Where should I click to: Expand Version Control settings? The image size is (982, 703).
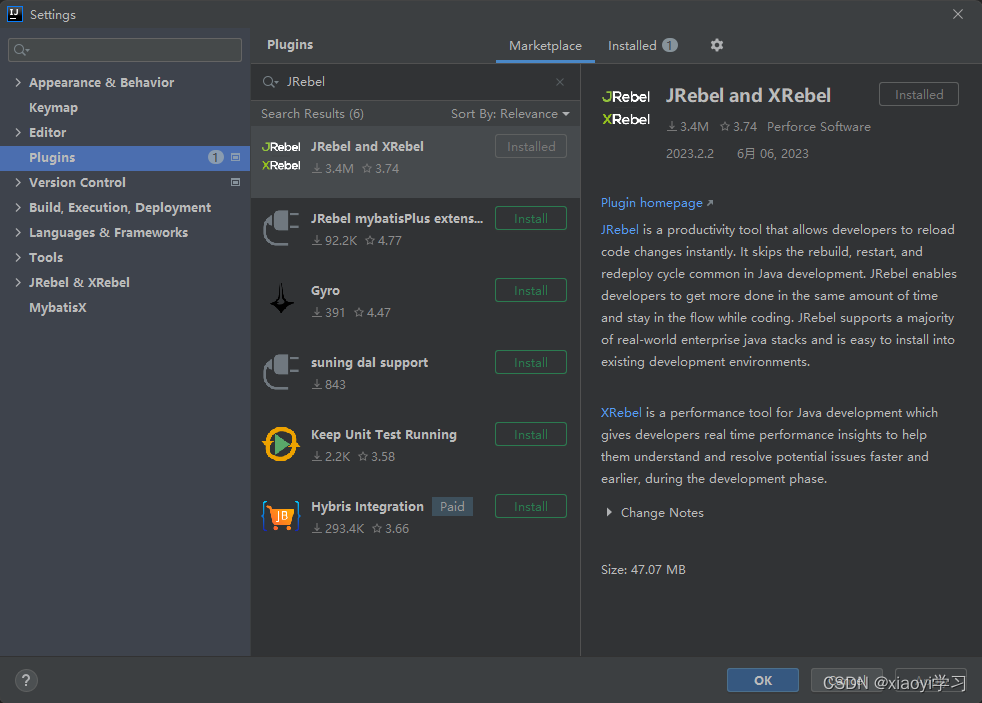coord(18,182)
